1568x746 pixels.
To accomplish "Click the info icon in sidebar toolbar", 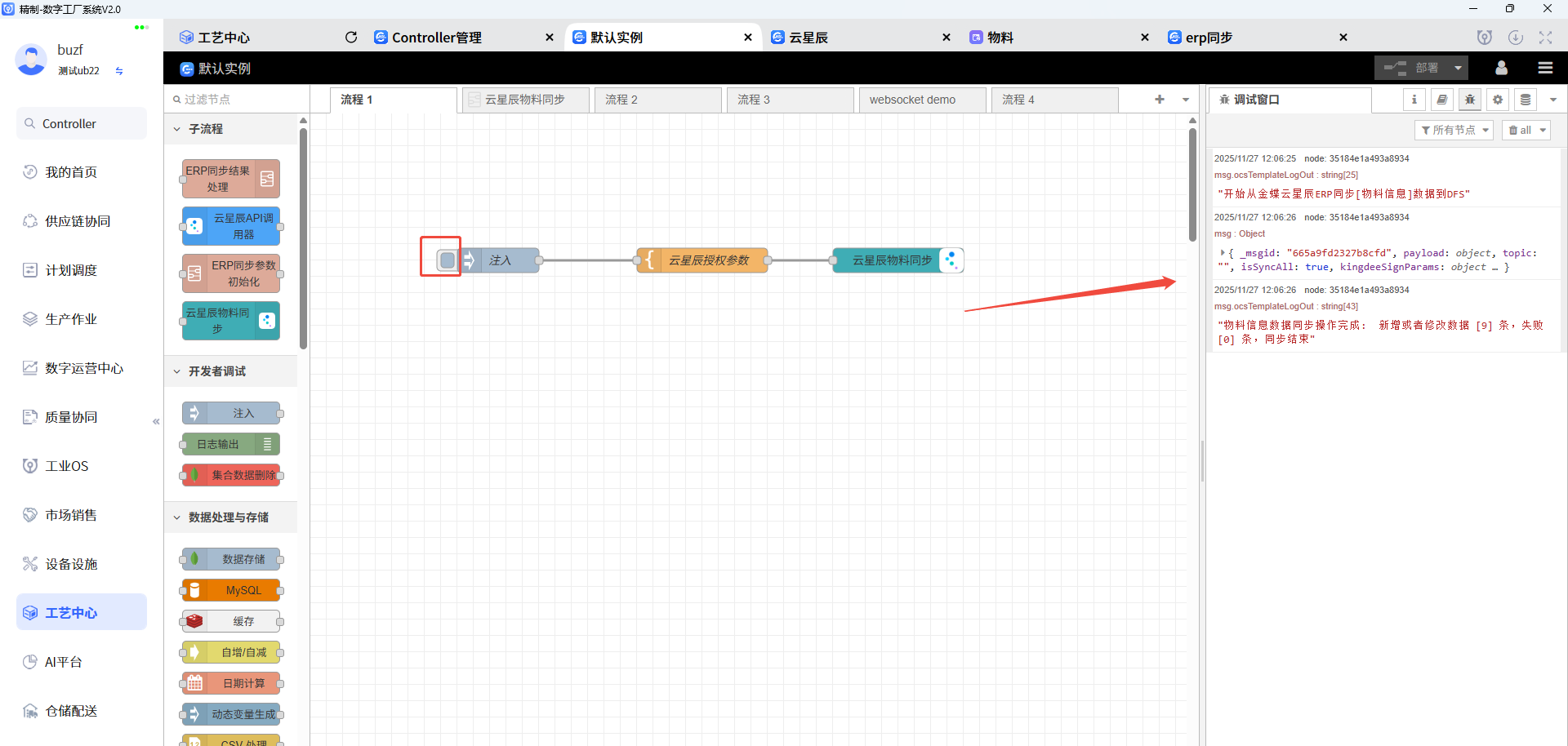I will [x=1414, y=100].
